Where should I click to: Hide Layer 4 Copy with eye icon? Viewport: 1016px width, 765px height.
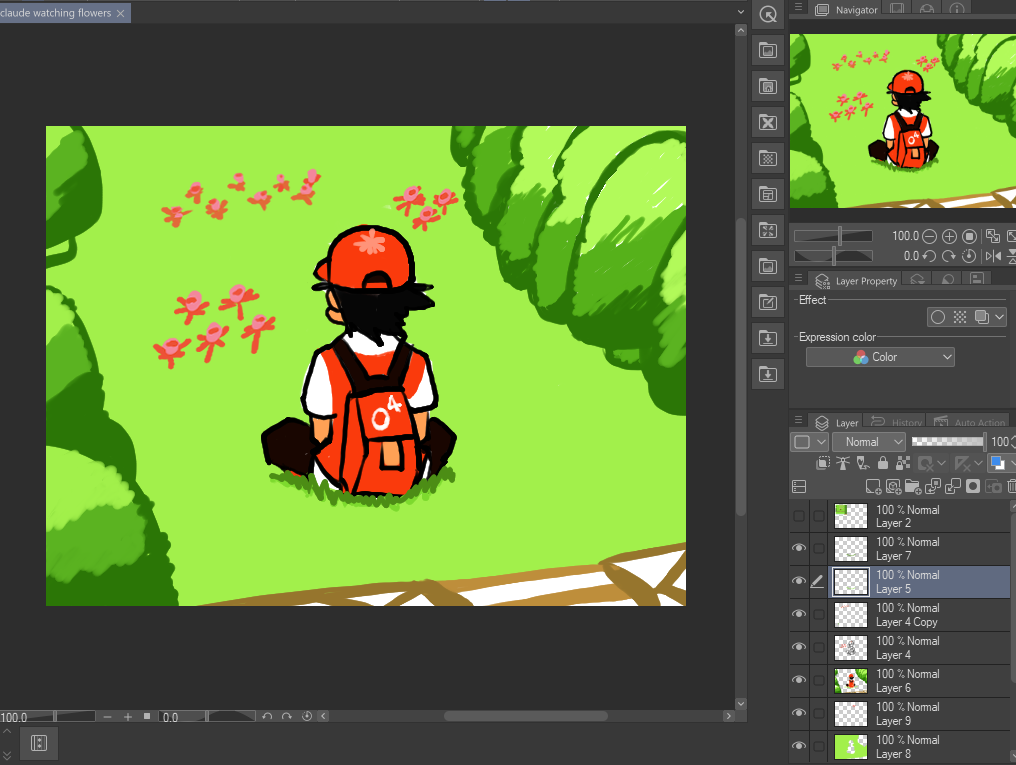coord(799,614)
